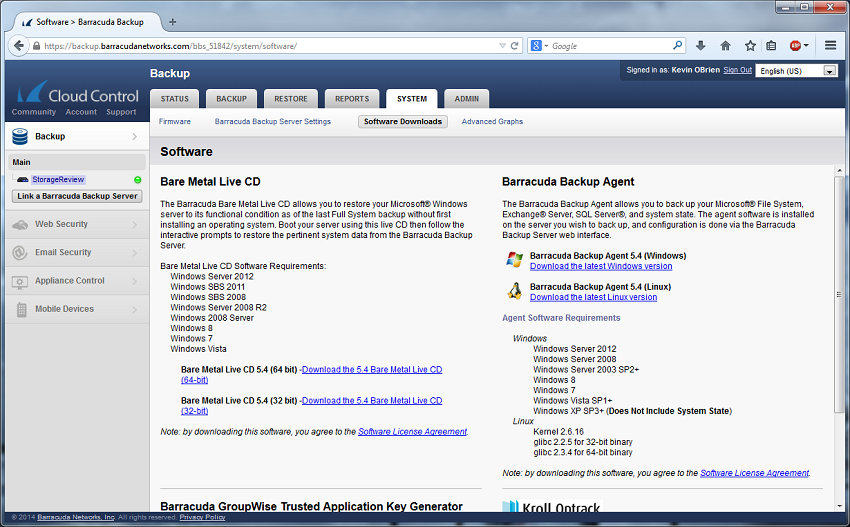Select the Software > Barracuda Backup browser tab

[x=86, y=22]
